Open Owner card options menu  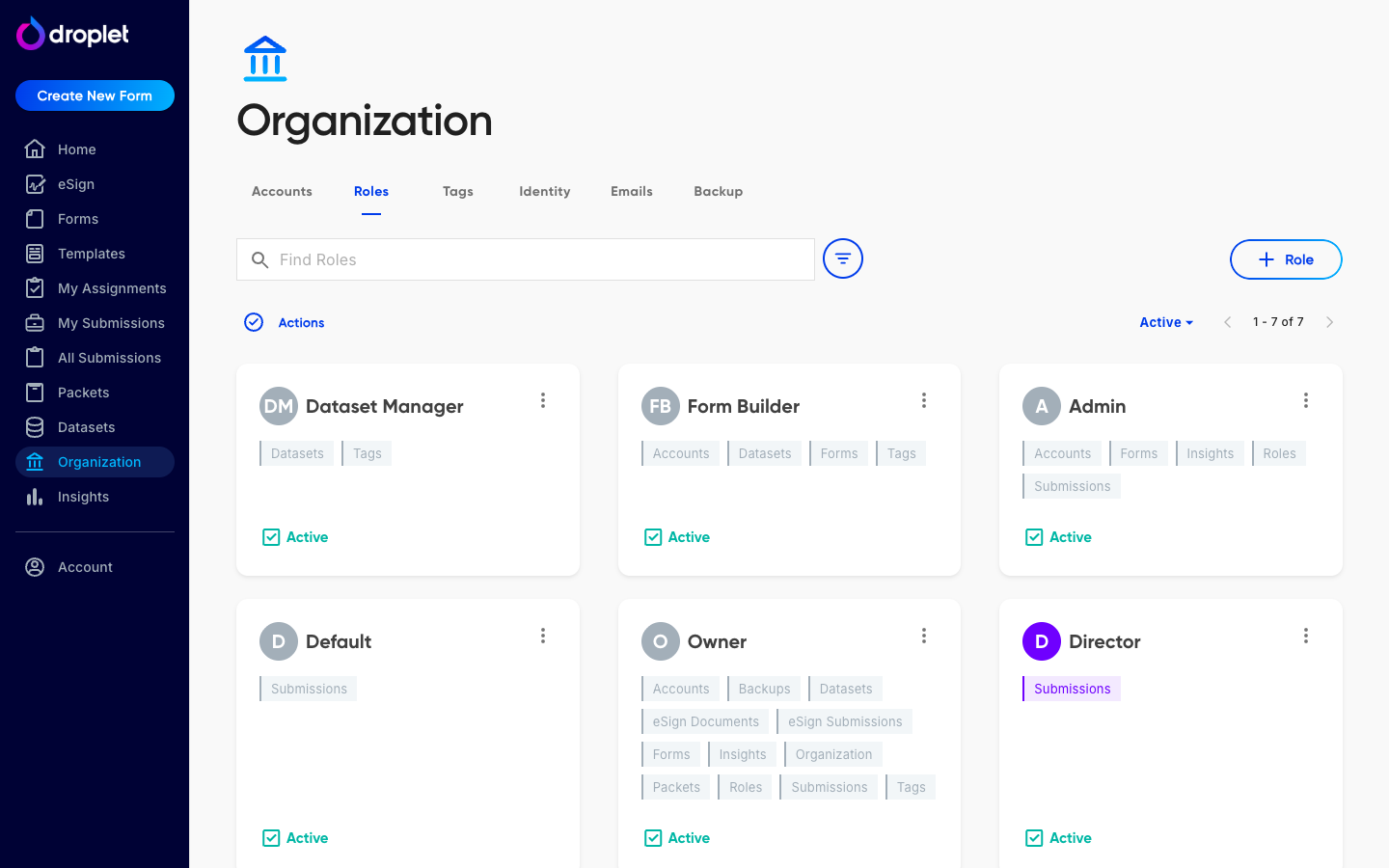[924, 636]
